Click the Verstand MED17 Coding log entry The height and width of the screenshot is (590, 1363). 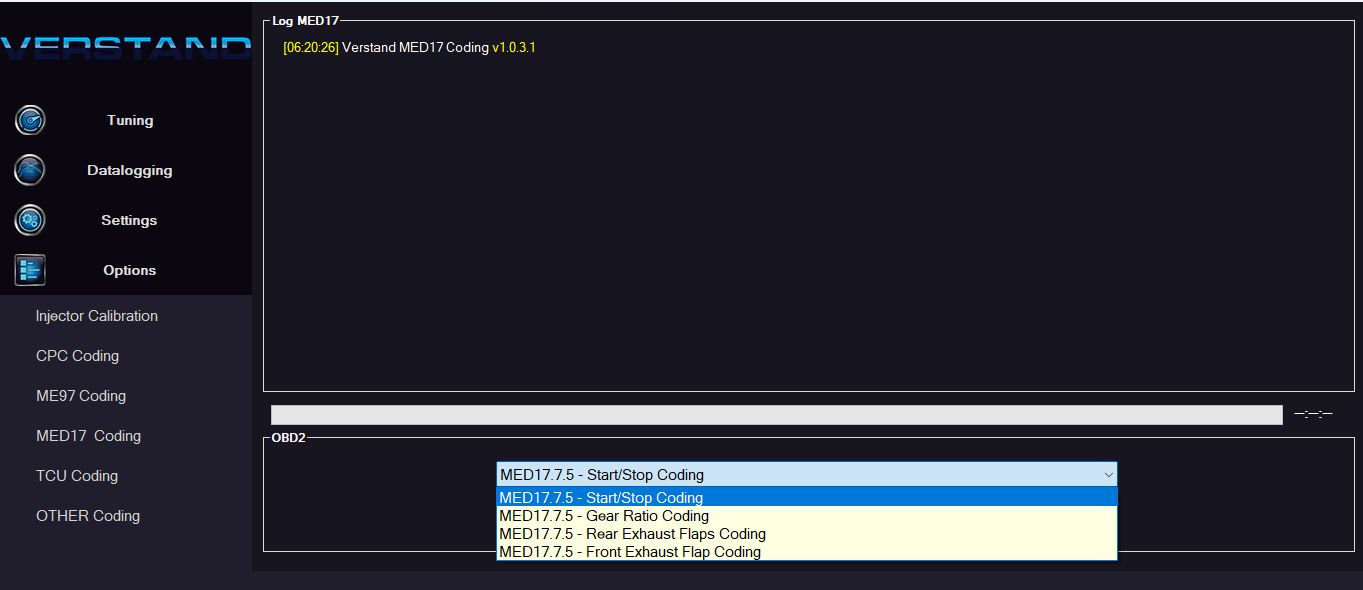[x=410, y=48]
